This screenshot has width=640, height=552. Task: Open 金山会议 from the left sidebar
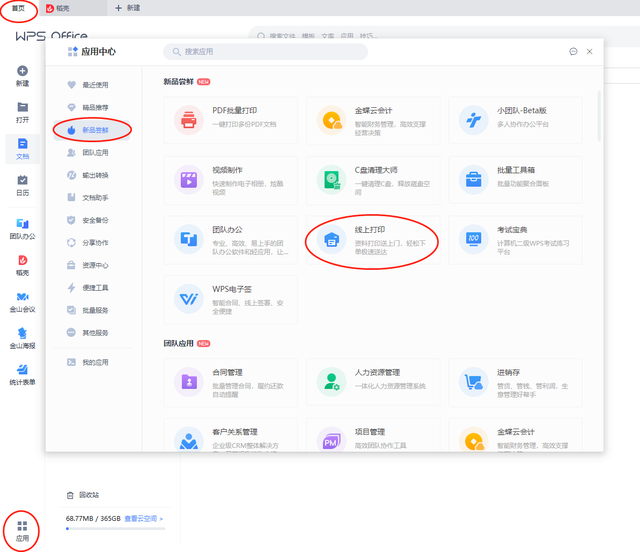coord(22,302)
